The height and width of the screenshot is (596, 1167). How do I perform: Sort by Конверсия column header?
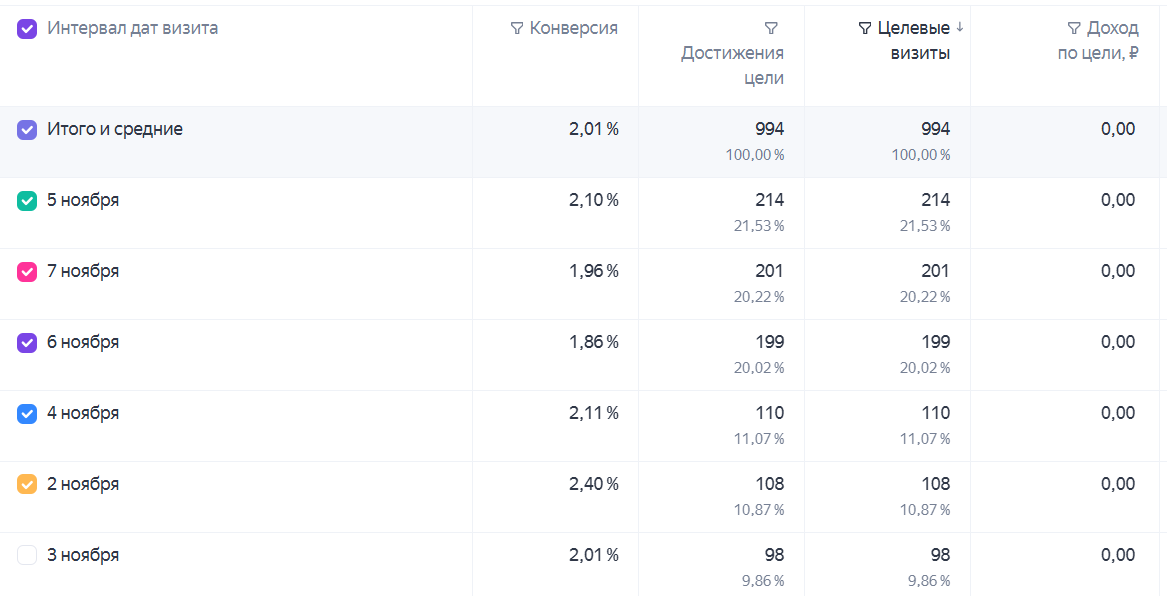573,28
